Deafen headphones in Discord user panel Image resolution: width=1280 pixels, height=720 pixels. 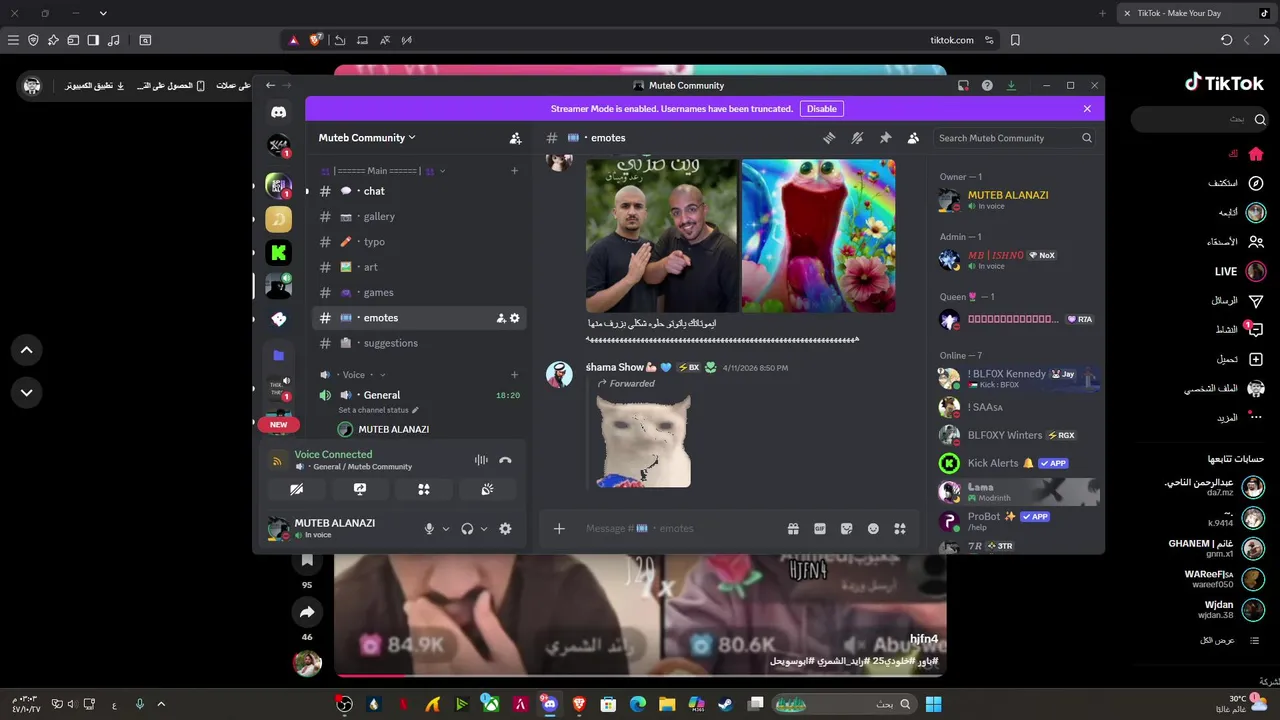click(467, 529)
